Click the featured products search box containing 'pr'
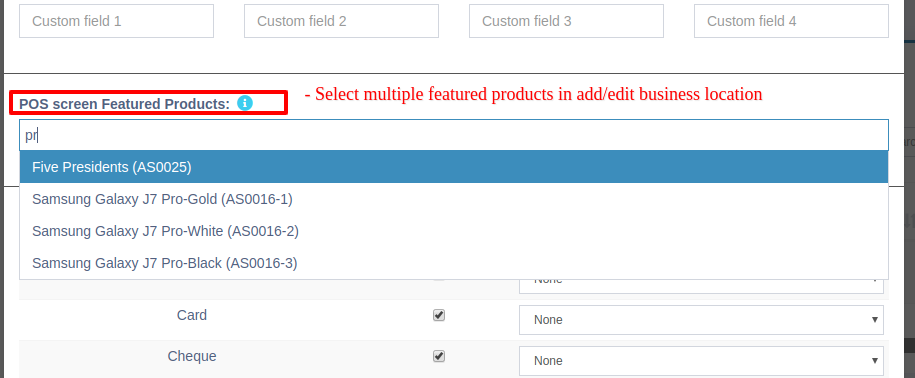The image size is (915, 378). click(x=454, y=135)
